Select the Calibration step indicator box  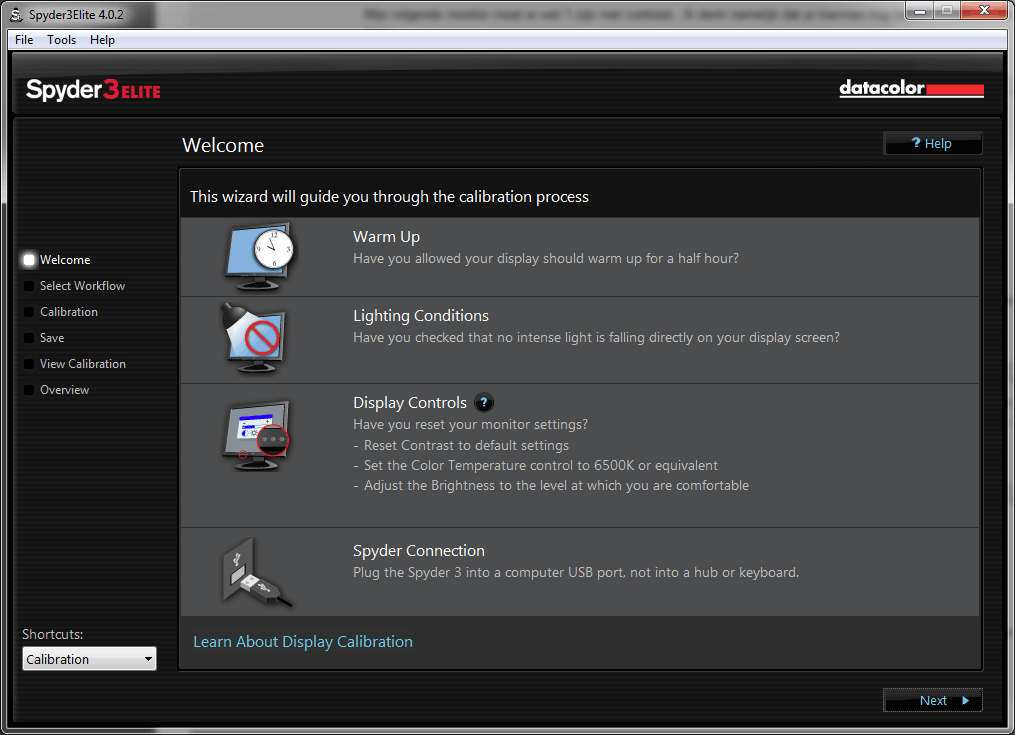click(29, 311)
